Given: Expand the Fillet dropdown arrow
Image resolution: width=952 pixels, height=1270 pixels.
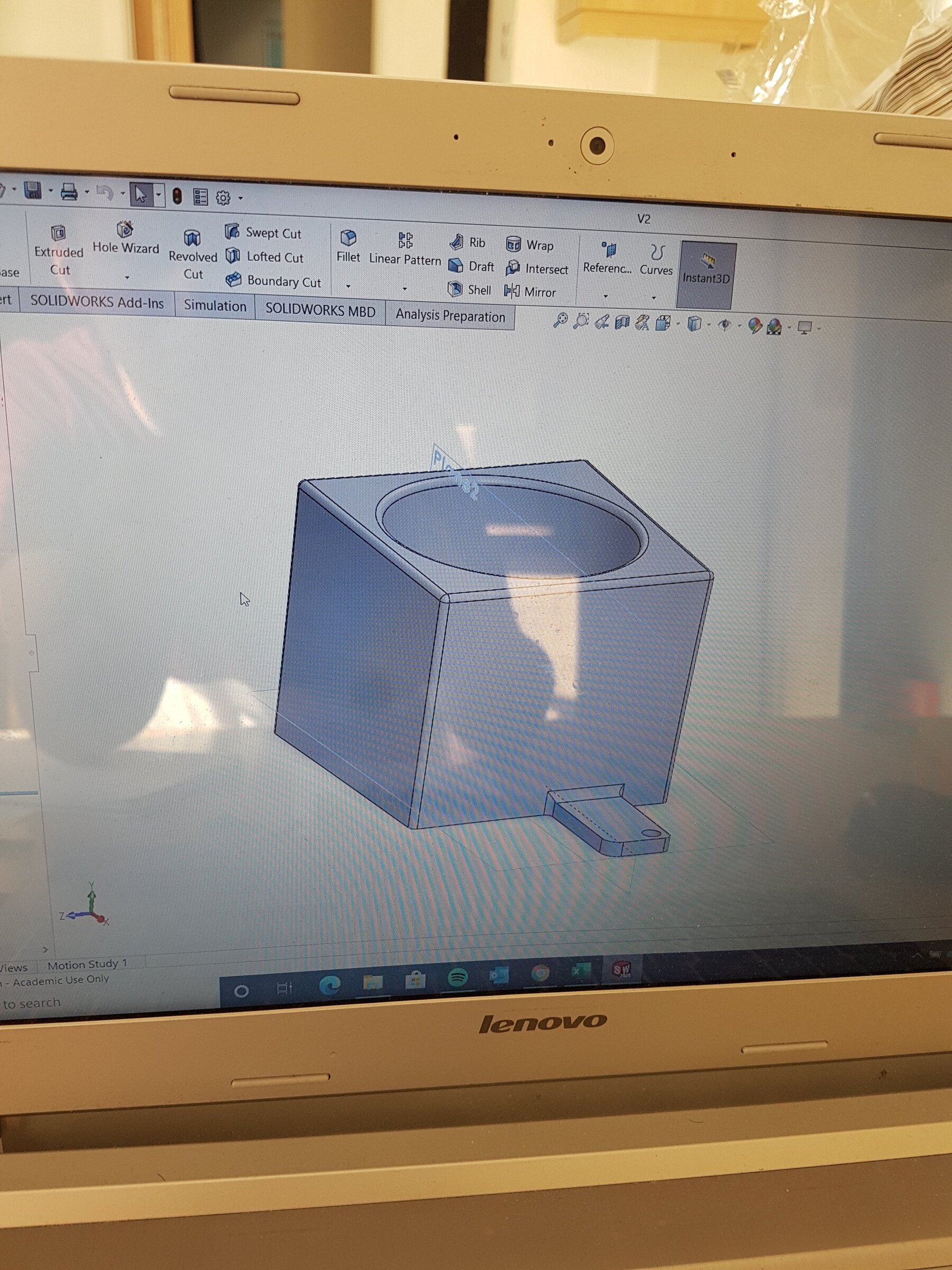Looking at the screenshot, I should (348, 285).
